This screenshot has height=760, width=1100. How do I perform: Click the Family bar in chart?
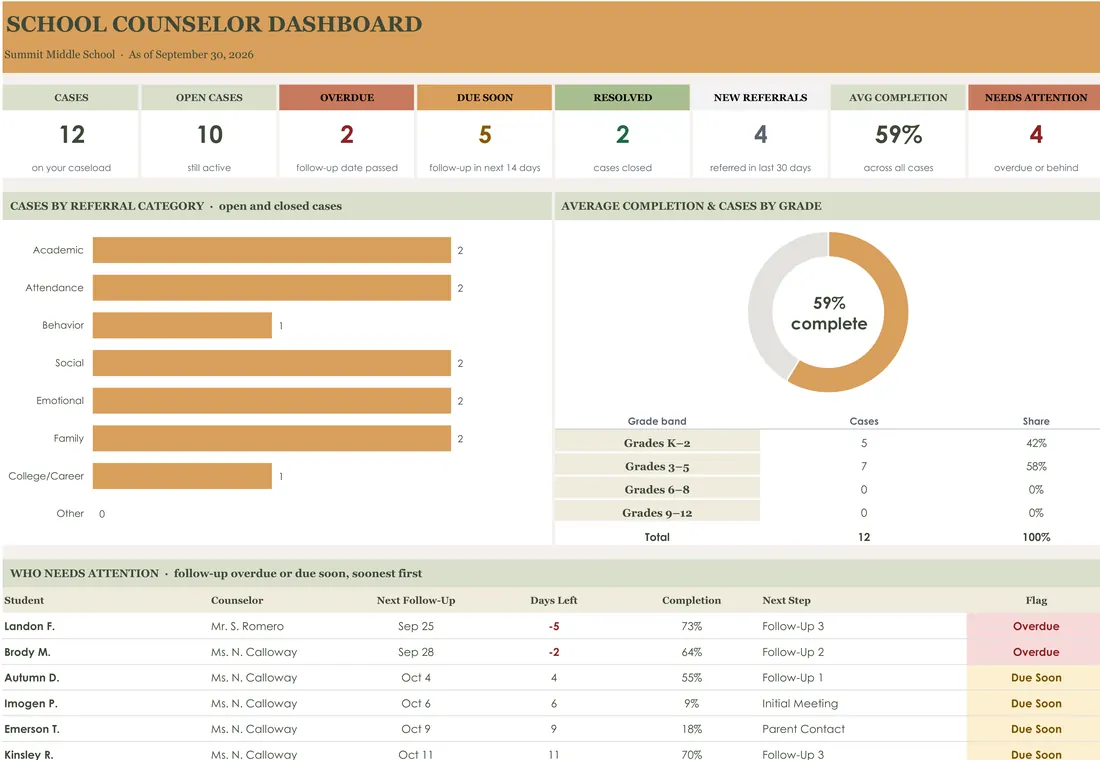271,438
